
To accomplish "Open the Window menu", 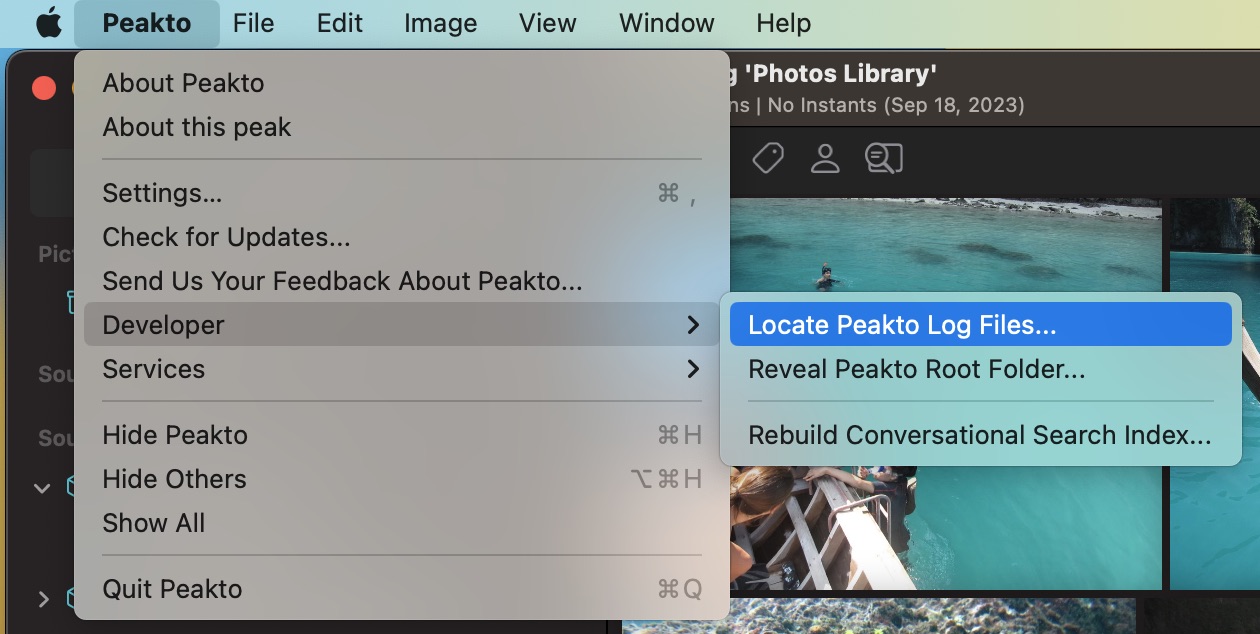I will tap(667, 23).
